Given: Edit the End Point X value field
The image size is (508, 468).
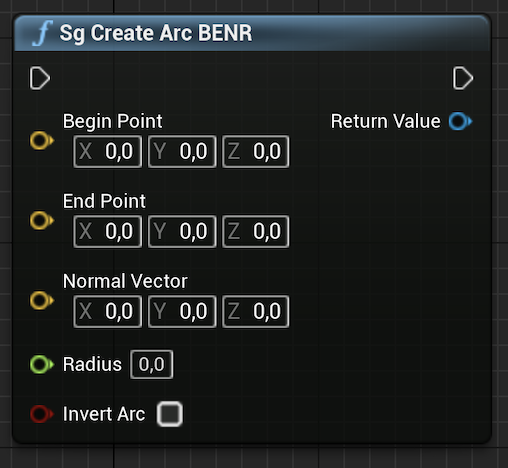Looking at the screenshot, I should point(108,231).
